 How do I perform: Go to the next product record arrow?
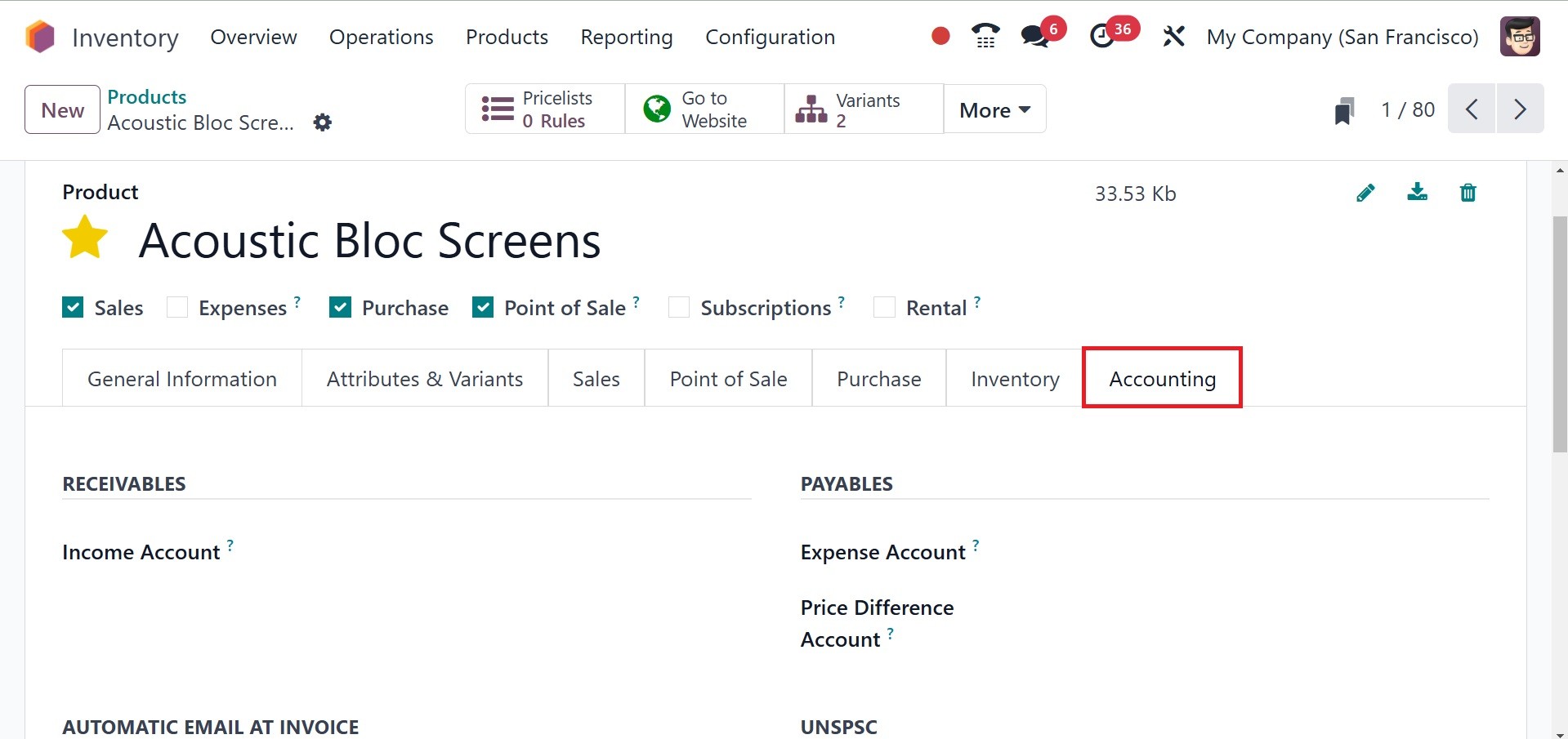point(1520,109)
